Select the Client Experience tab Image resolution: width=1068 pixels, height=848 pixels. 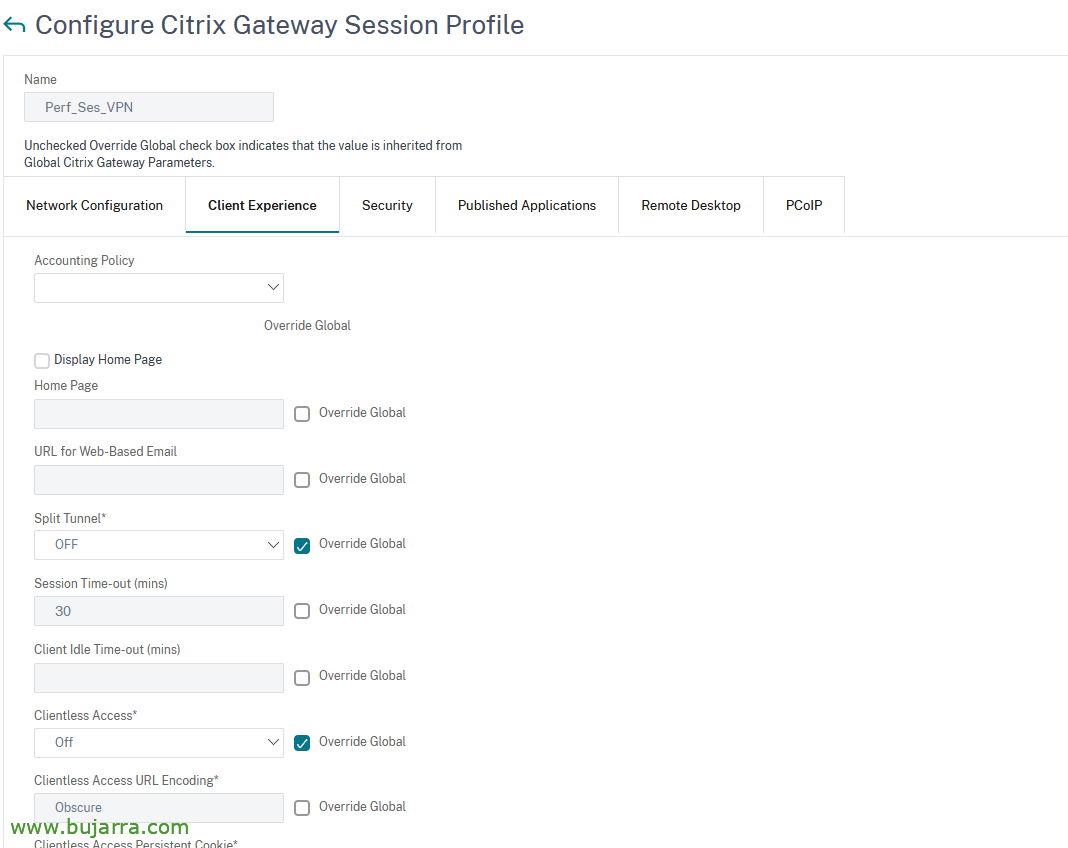[262, 205]
